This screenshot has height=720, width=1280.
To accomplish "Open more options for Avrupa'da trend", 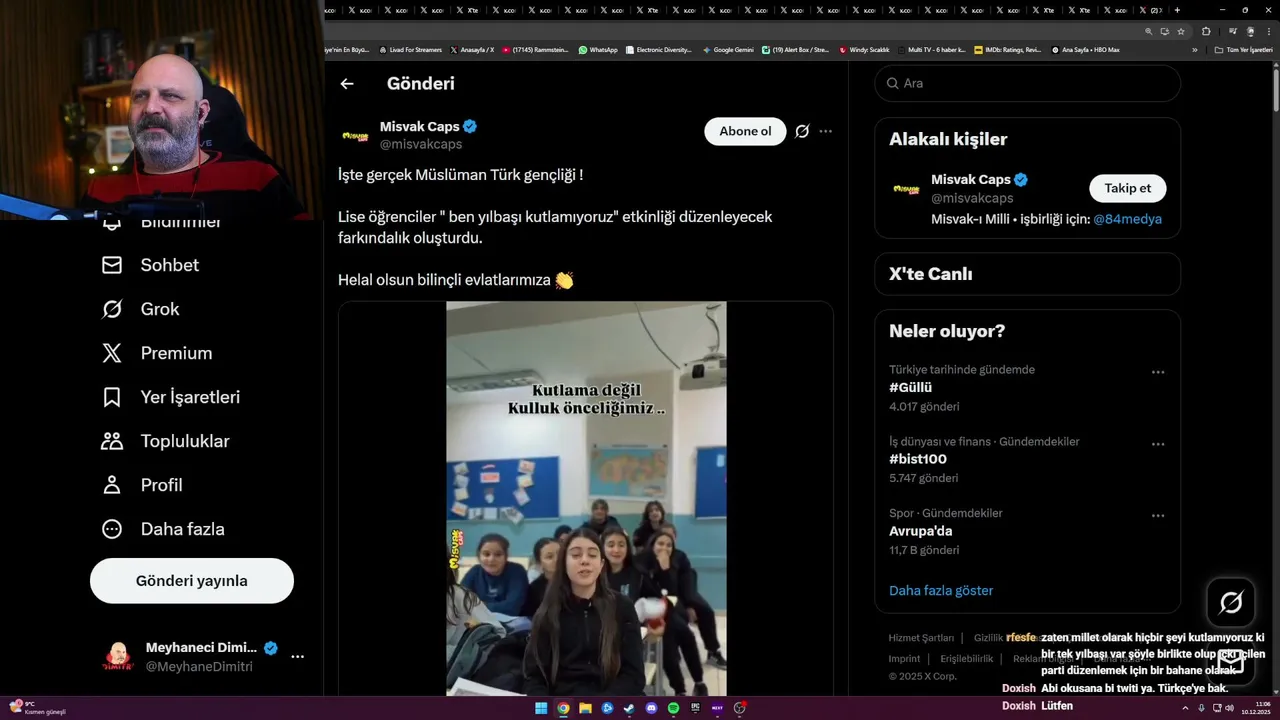I will [x=1158, y=516].
